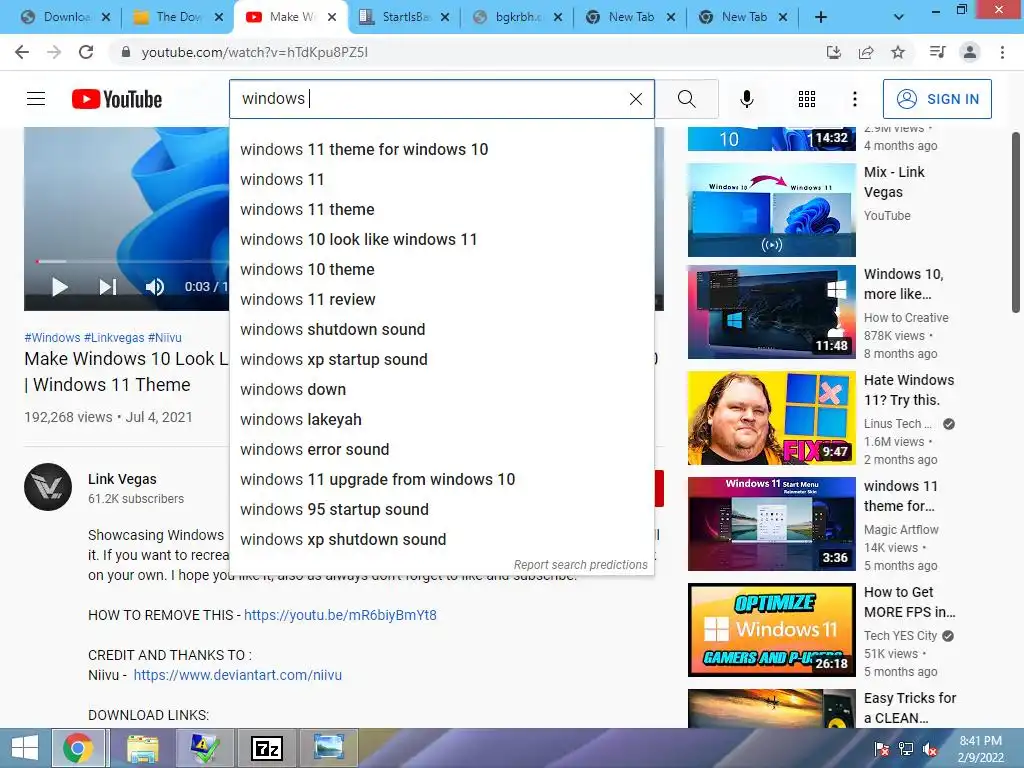Screen dimensions: 1024x768
Task: Install app icon in address bar
Action: pos(834,52)
